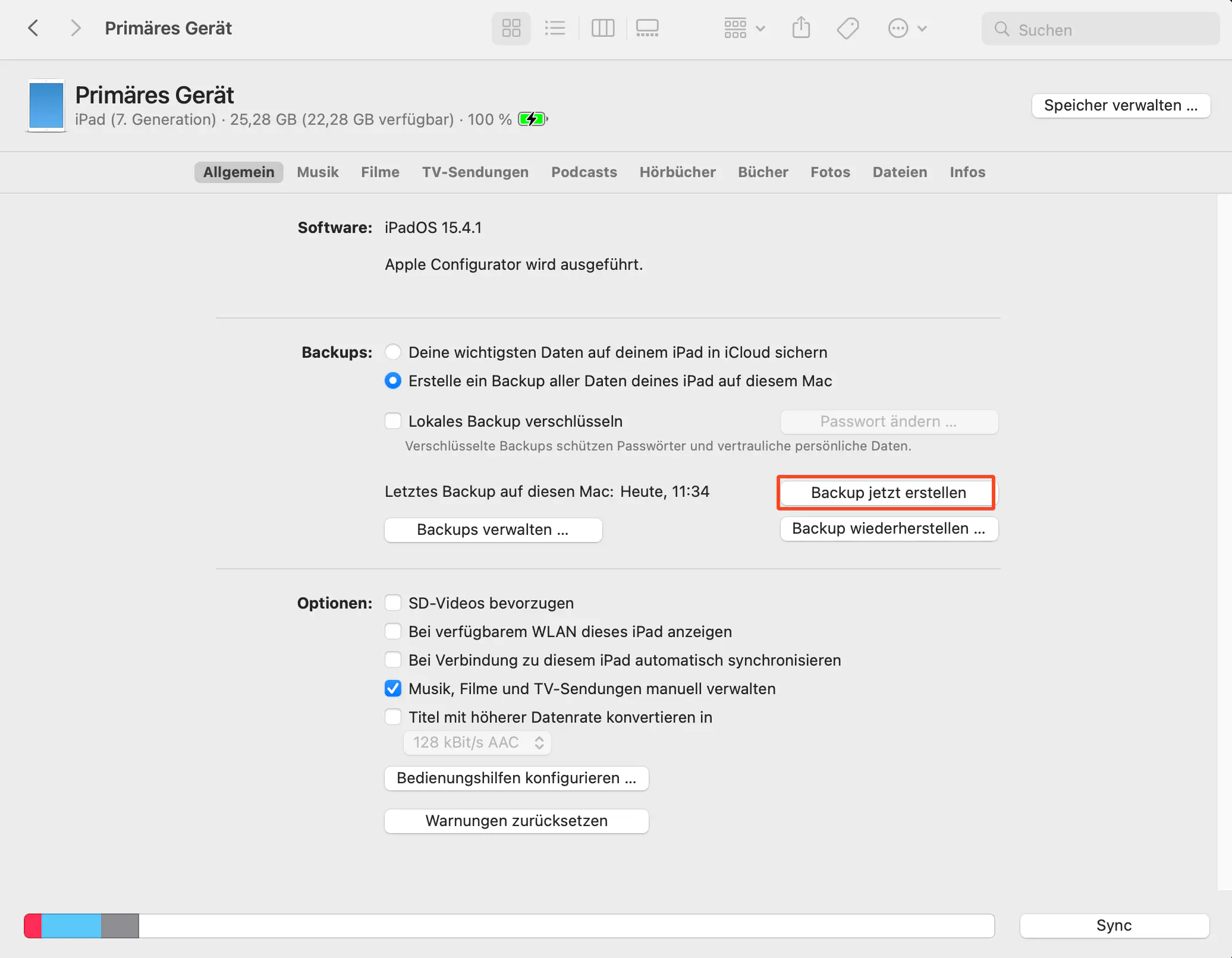Switch to icon grid view
The image size is (1232, 958).
tap(511, 28)
